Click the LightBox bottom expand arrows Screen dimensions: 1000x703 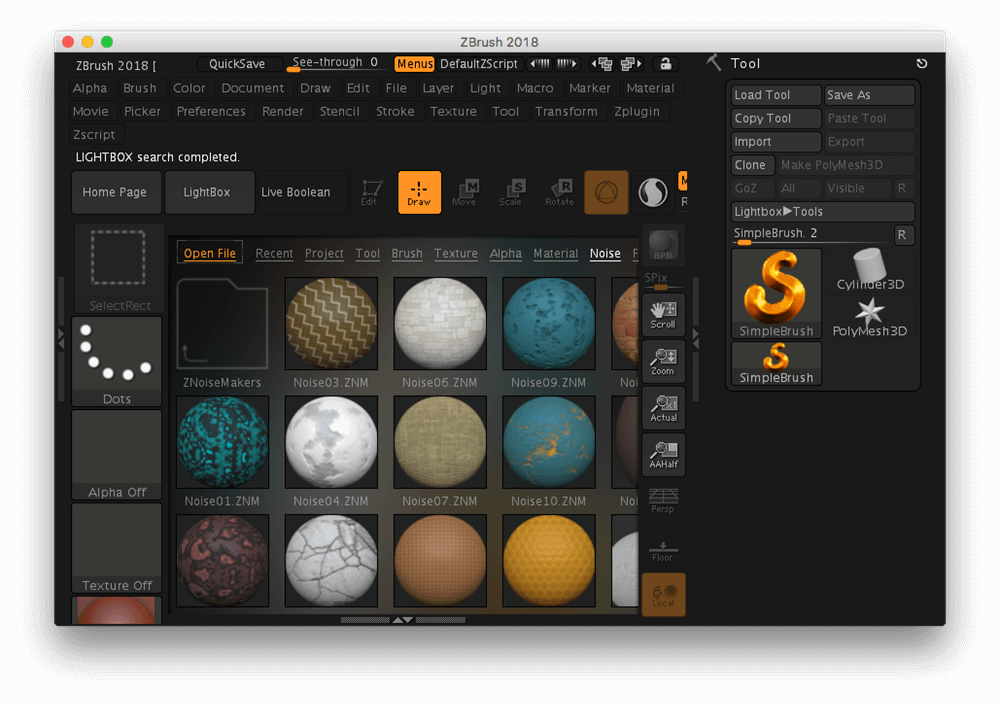[x=402, y=619]
